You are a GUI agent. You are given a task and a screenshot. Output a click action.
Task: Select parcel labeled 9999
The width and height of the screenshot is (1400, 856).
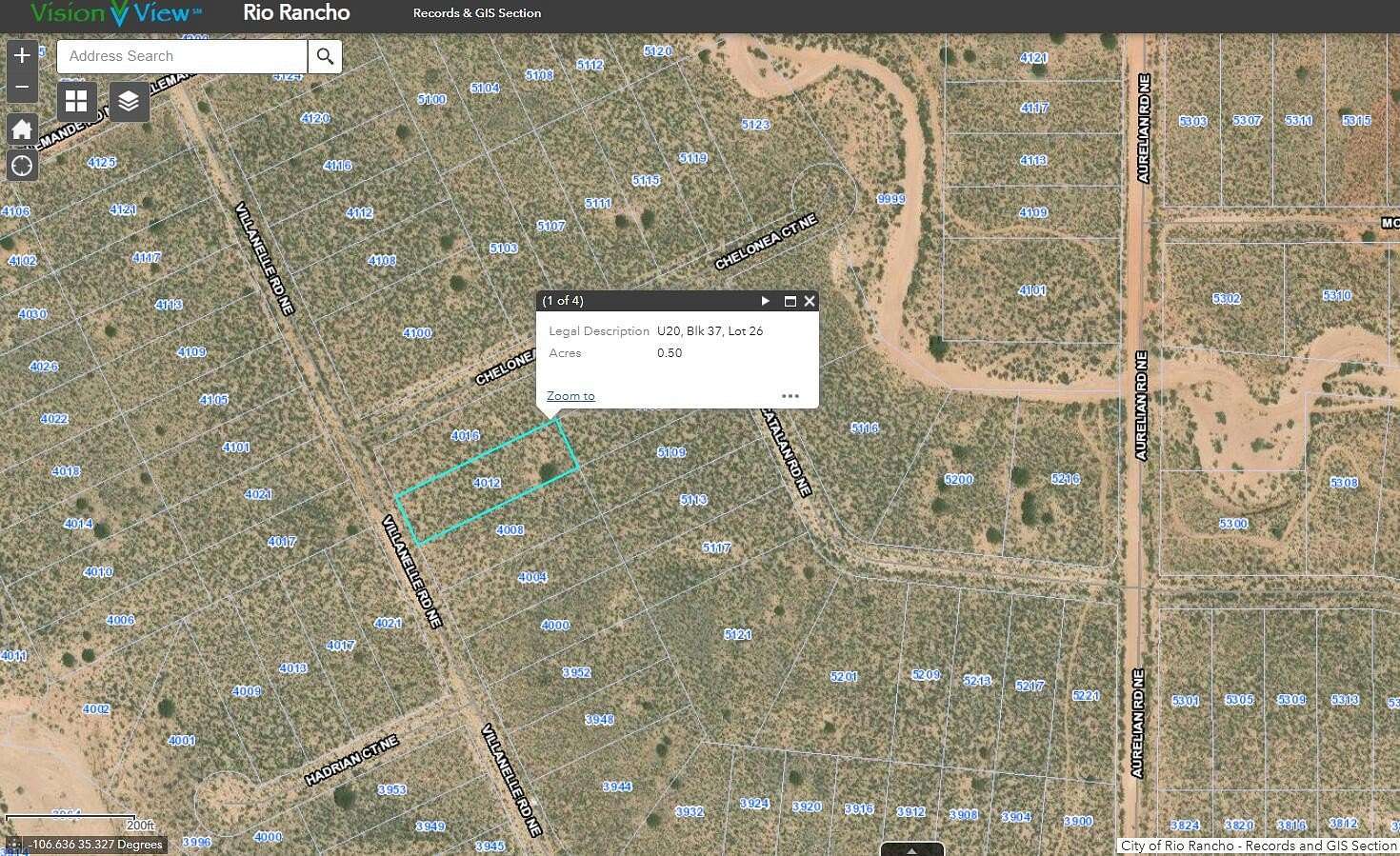coord(891,199)
